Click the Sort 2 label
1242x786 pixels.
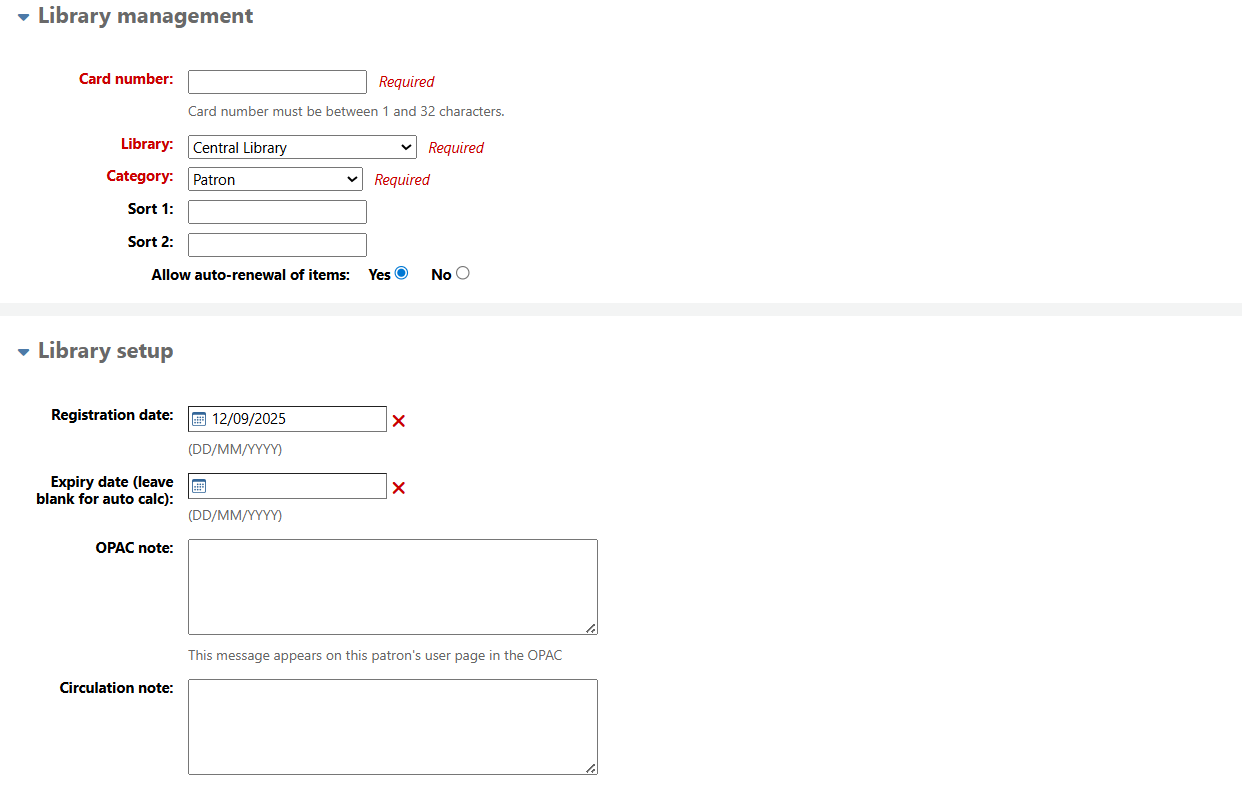coord(150,242)
